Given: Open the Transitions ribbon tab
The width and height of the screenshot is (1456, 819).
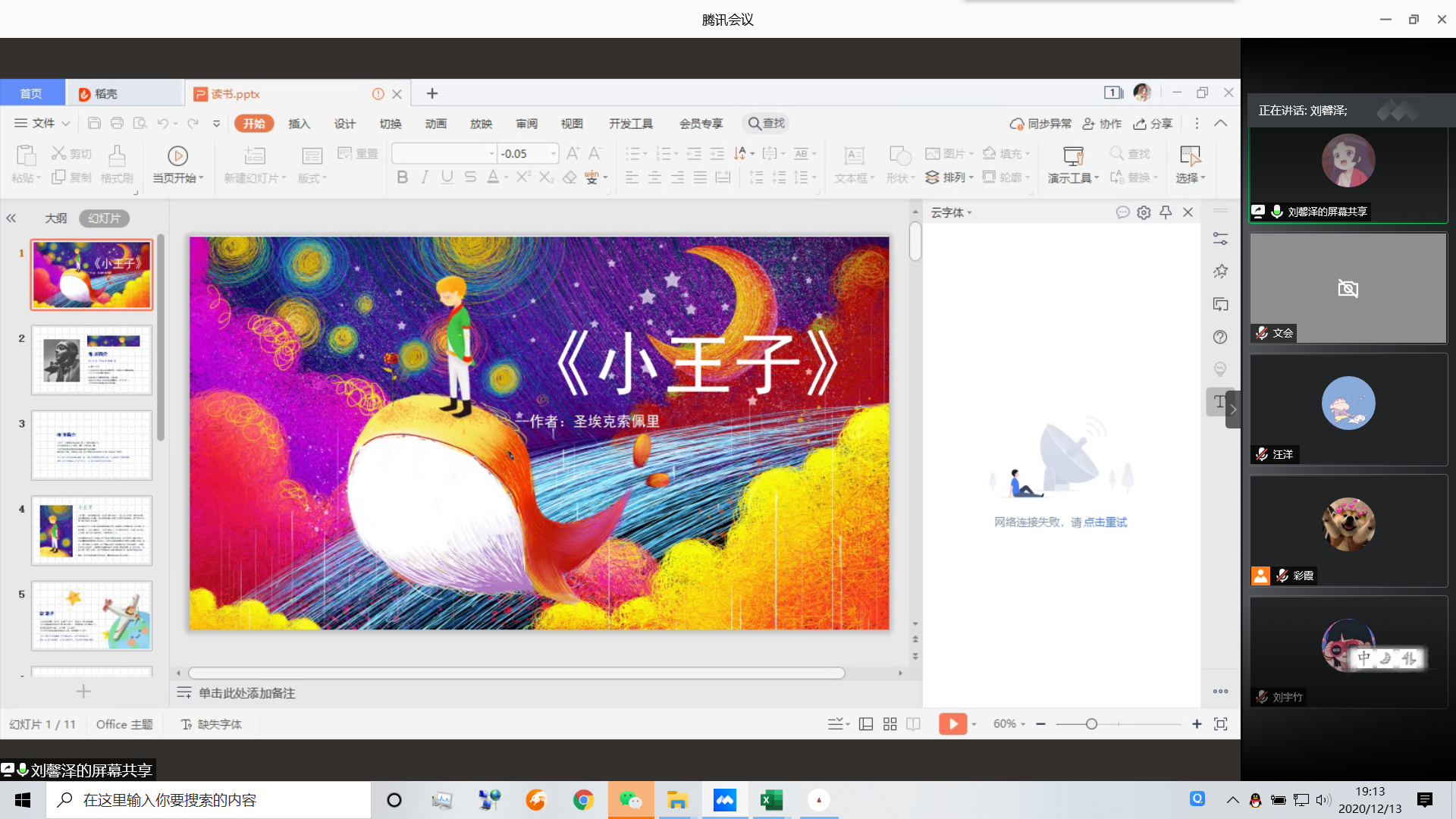Looking at the screenshot, I should point(391,124).
